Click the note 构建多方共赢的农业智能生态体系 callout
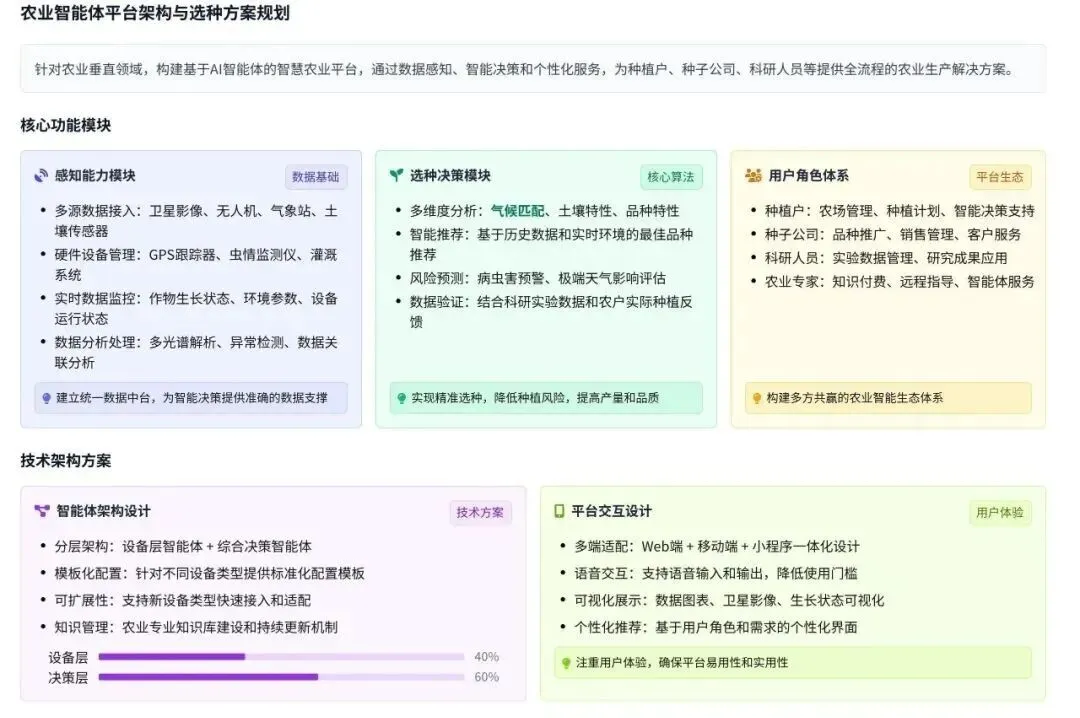This screenshot has width=1080, height=718. (888, 398)
